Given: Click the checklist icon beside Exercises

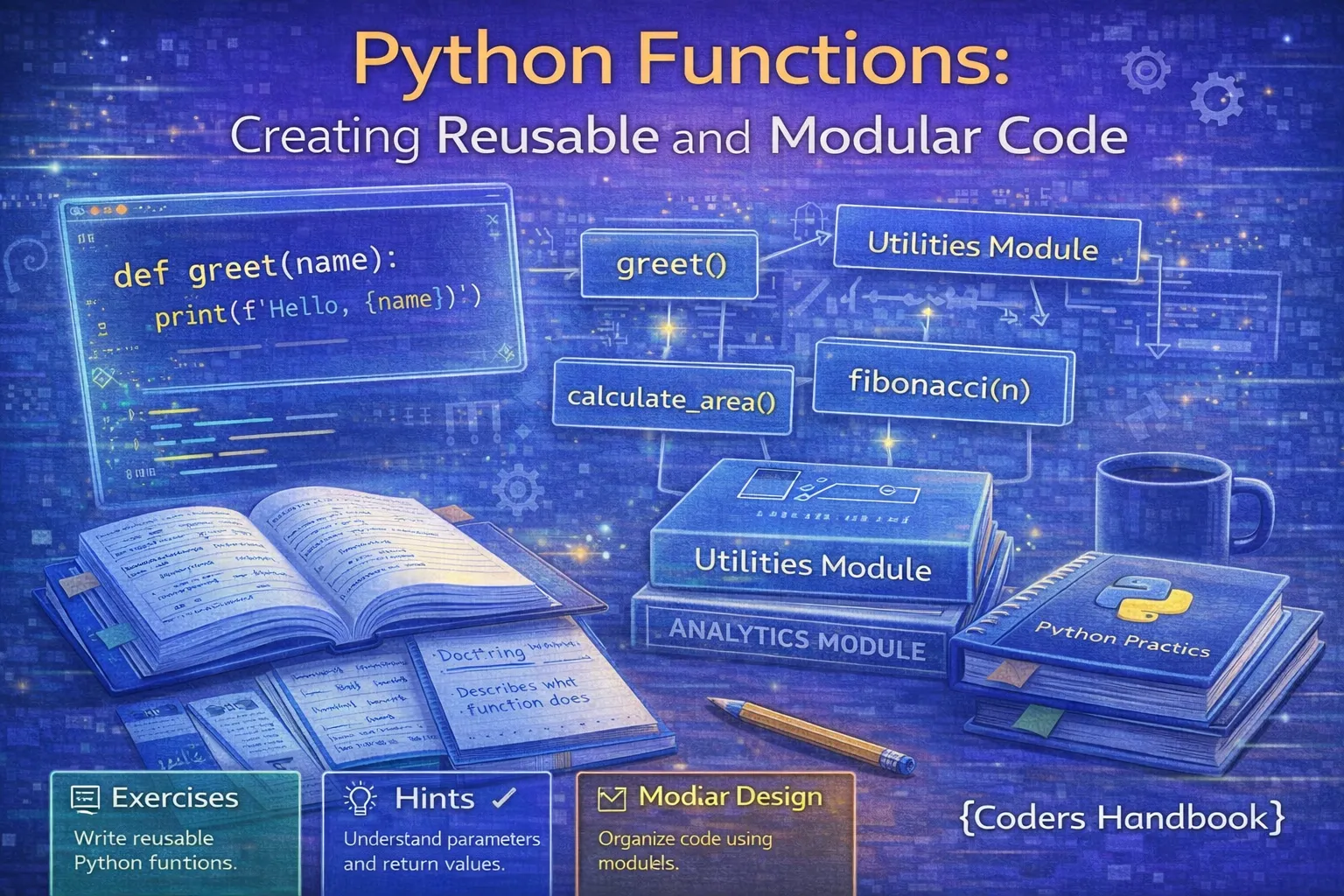Looking at the screenshot, I should (86, 796).
